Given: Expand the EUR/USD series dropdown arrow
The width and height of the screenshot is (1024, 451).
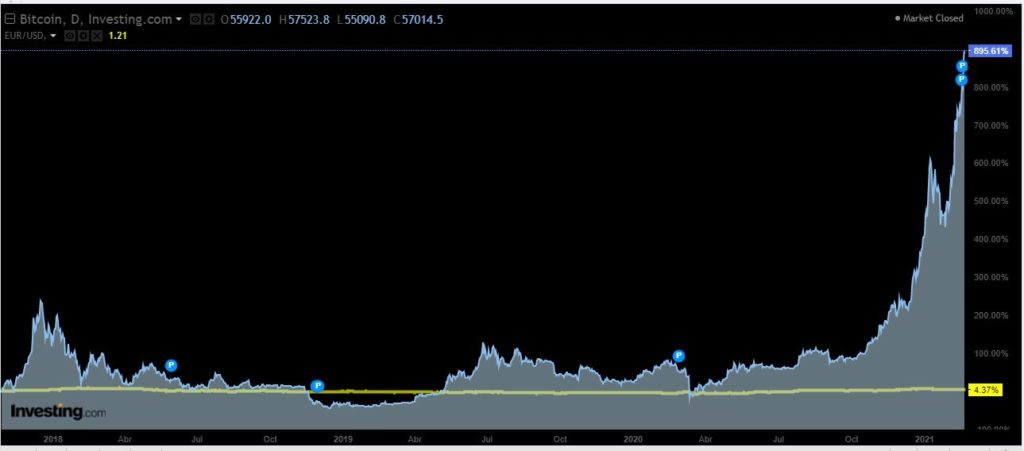Looking at the screenshot, I should [53, 36].
